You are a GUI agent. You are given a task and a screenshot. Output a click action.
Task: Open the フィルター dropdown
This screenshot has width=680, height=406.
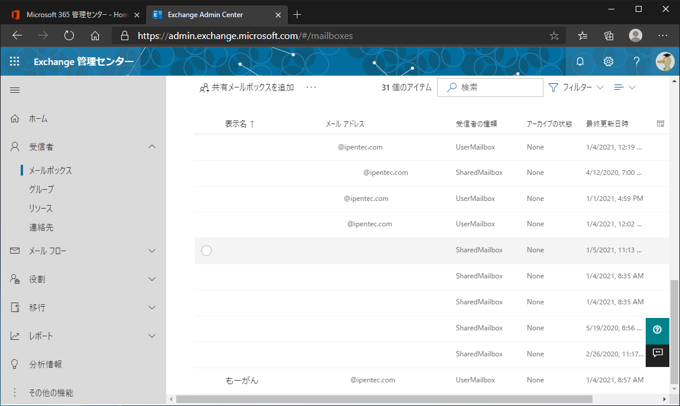[576, 88]
